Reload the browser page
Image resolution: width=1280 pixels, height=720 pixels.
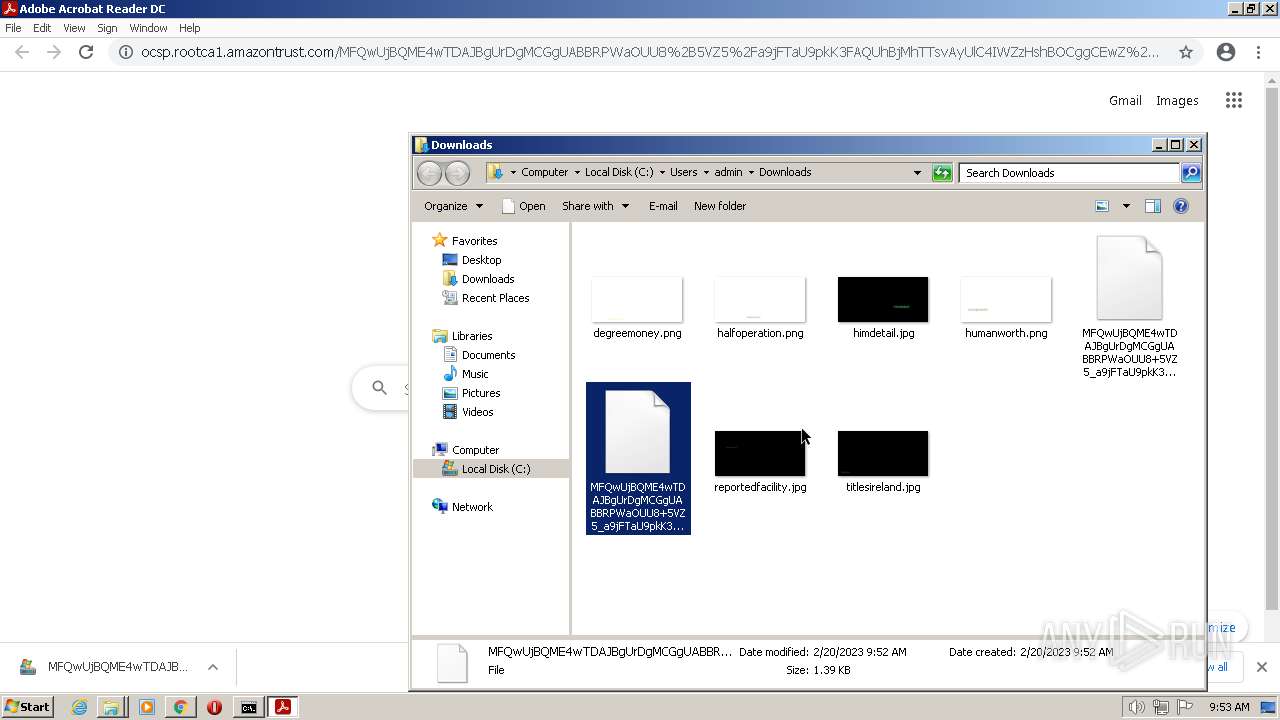pyautogui.click(x=86, y=52)
